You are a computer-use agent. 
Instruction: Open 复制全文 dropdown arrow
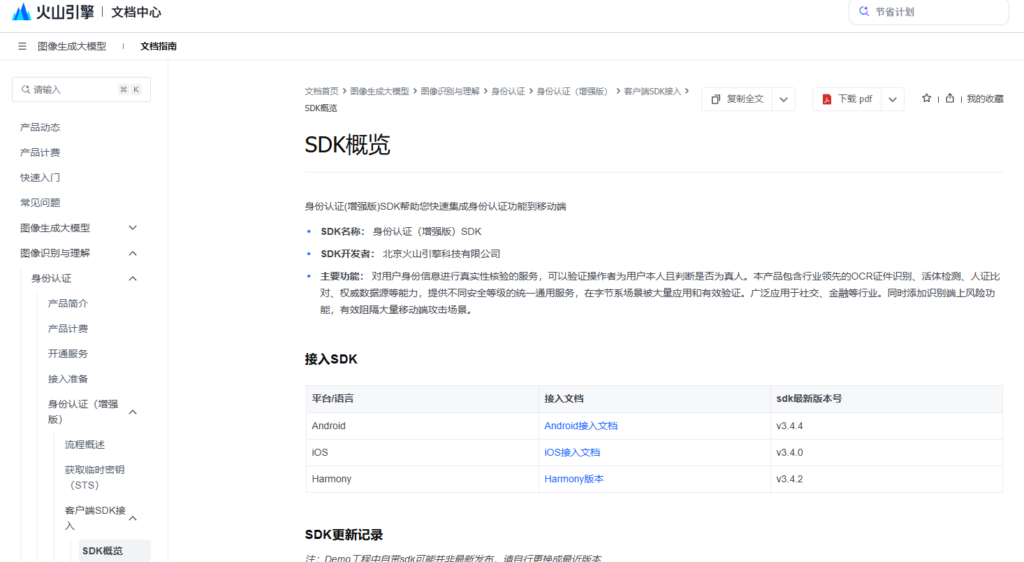pyautogui.click(x=784, y=99)
